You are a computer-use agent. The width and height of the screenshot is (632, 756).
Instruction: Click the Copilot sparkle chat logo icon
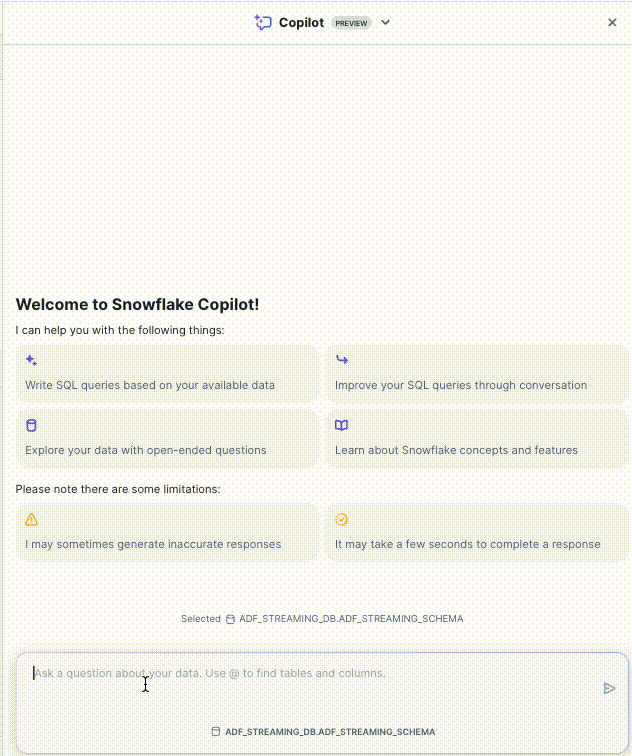coord(263,22)
